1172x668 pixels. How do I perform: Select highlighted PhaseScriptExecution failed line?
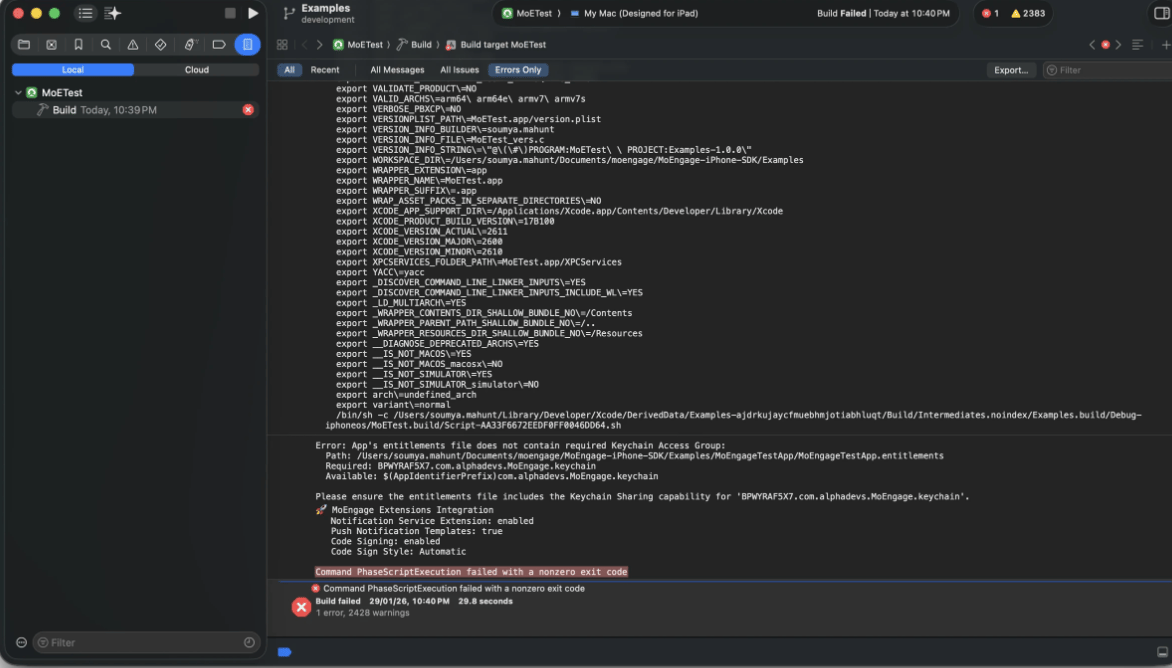pos(471,572)
